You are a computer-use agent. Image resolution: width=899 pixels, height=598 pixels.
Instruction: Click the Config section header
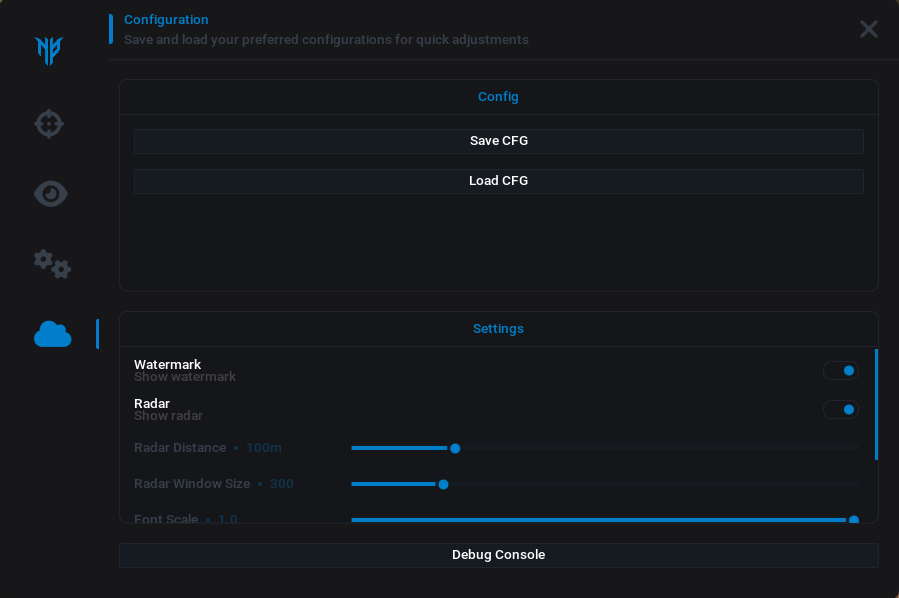click(498, 97)
